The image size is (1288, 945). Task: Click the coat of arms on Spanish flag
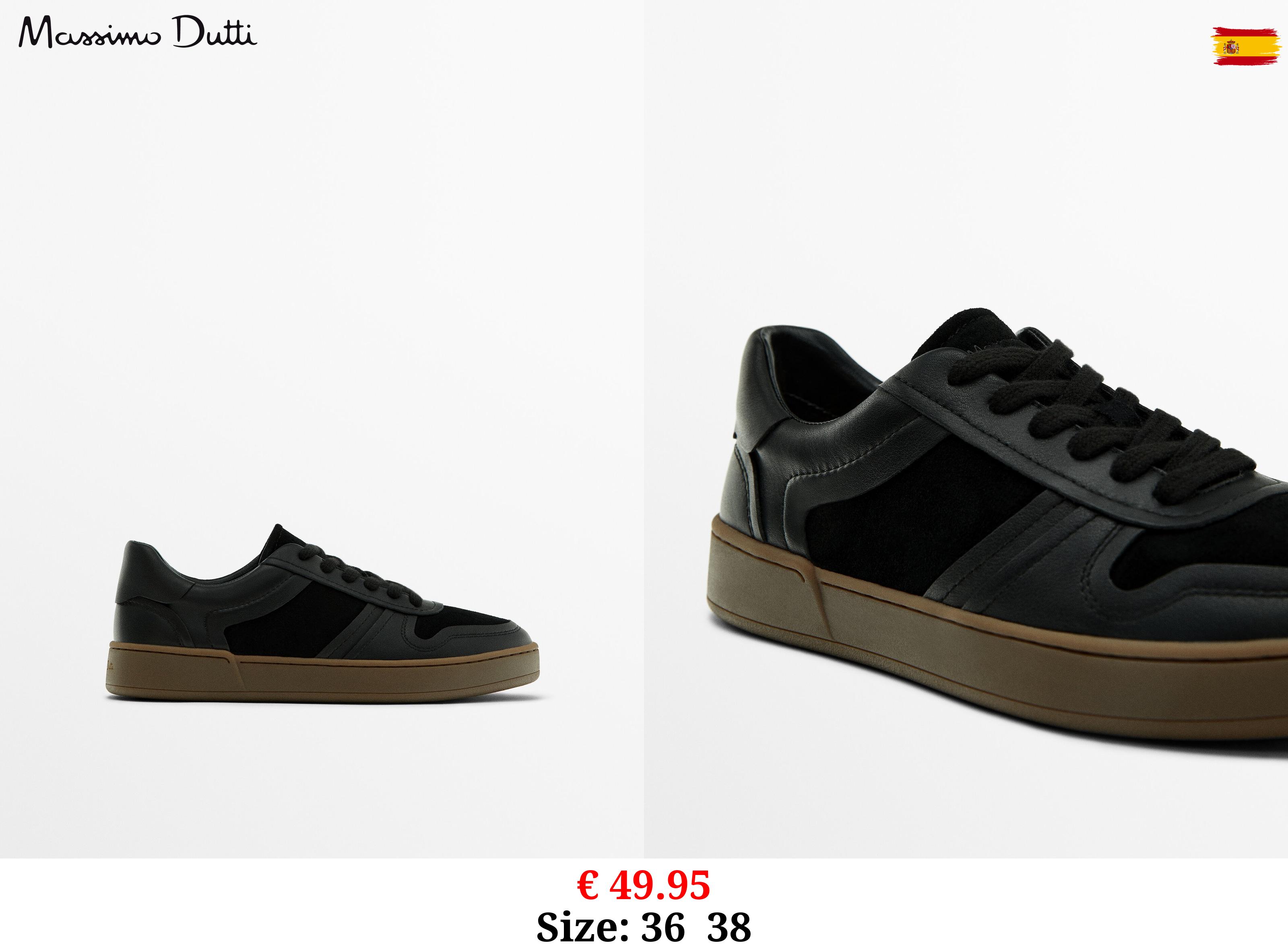[x=1231, y=47]
